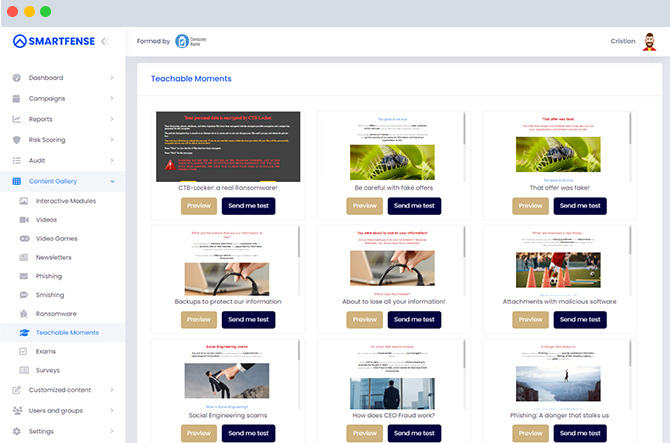The height and width of the screenshot is (443, 670).
Task: Click the Users and groups icon
Action: [18, 411]
